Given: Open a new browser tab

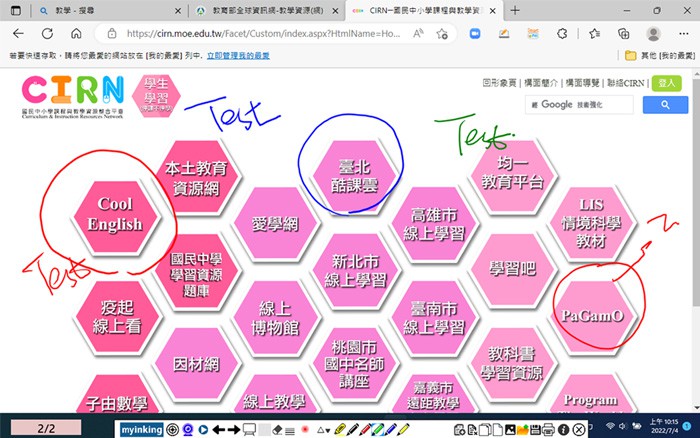Looking at the screenshot, I should [x=515, y=10].
